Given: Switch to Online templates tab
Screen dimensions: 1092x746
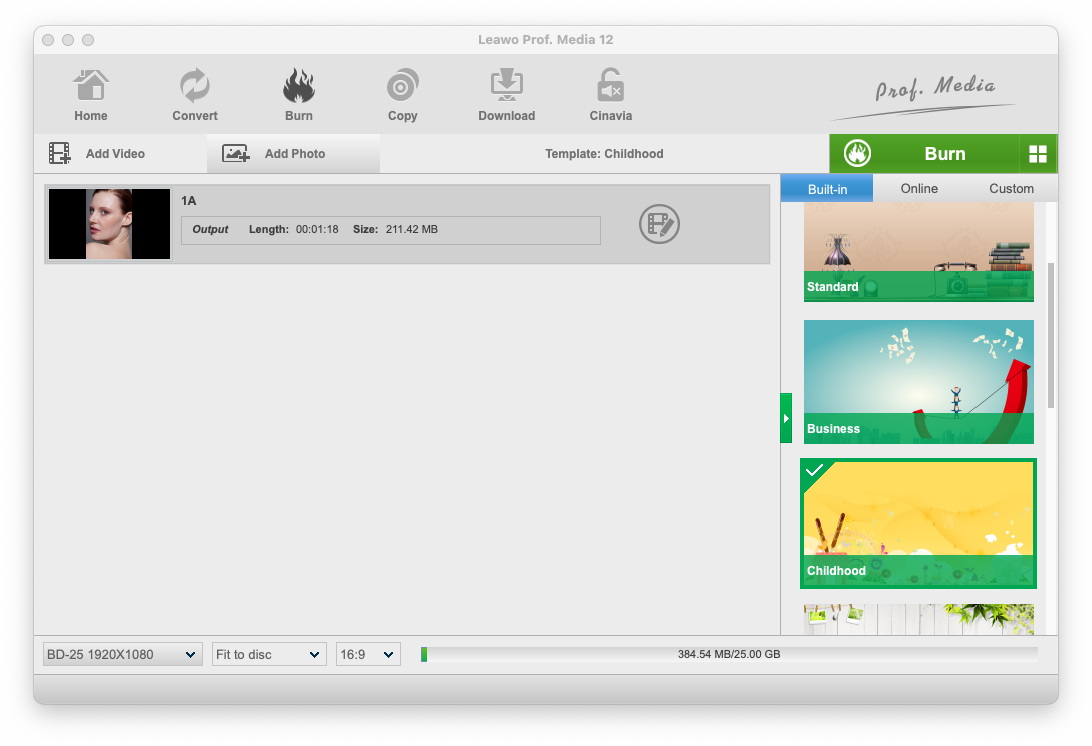Looking at the screenshot, I should [919, 189].
